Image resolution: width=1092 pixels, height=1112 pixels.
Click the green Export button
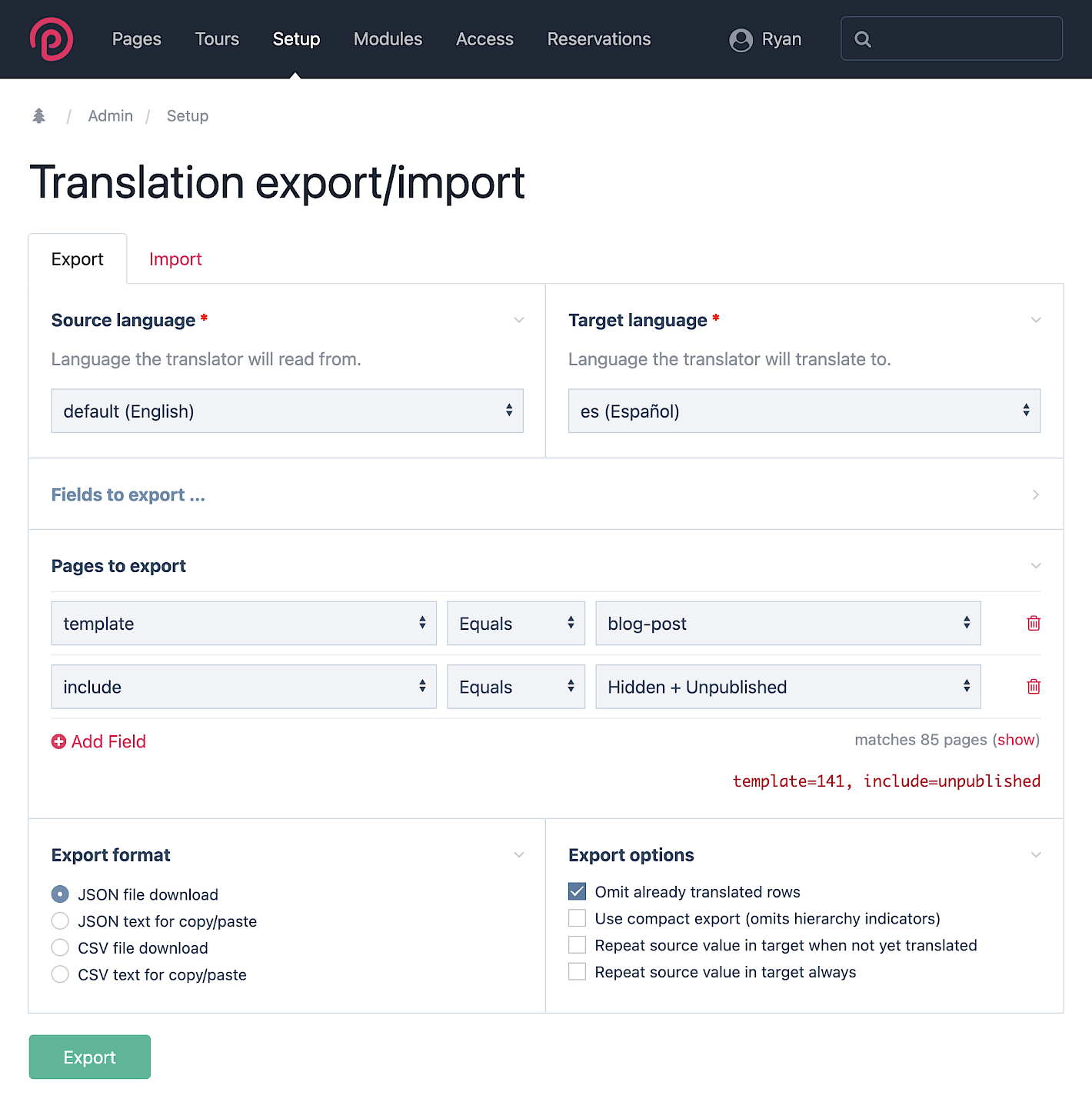90,1057
